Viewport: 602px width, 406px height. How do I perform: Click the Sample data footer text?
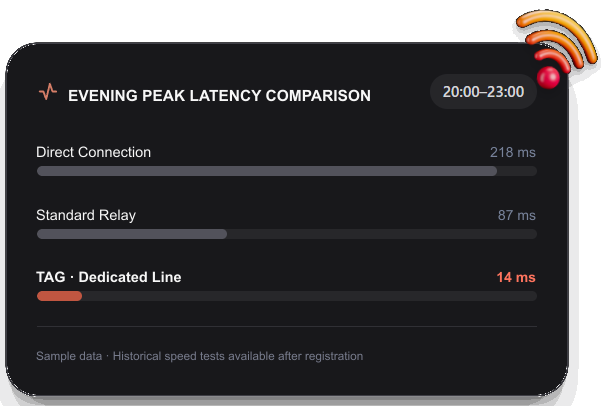tap(69, 356)
